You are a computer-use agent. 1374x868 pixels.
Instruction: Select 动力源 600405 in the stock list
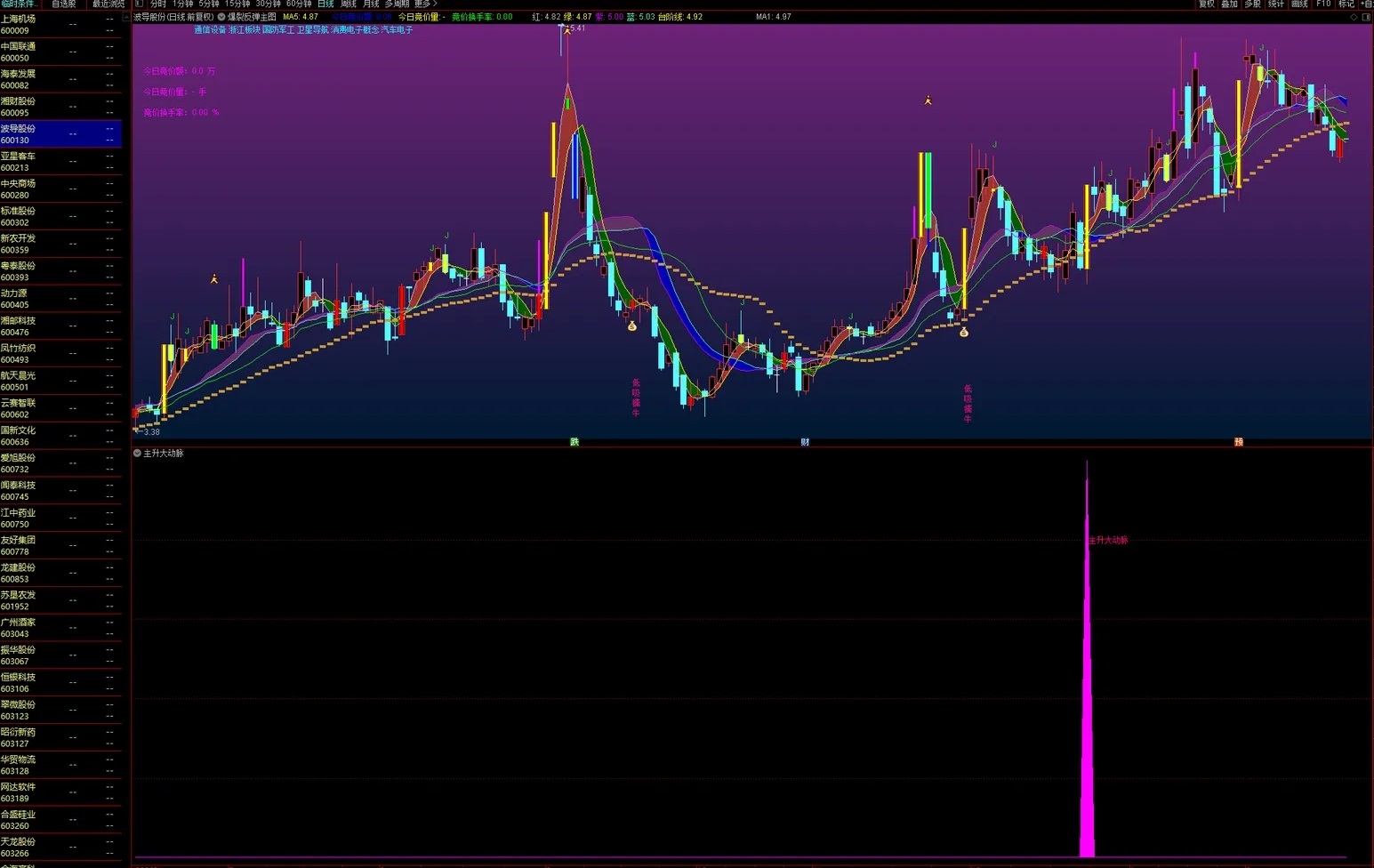point(60,299)
